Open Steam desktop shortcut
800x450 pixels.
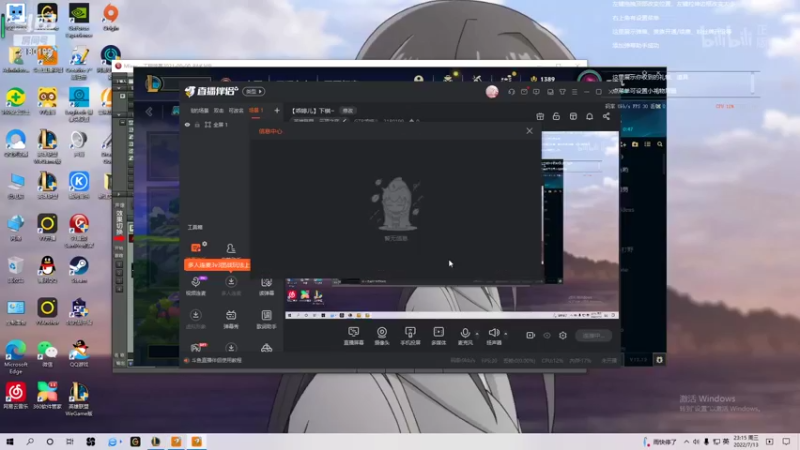tap(79, 269)
